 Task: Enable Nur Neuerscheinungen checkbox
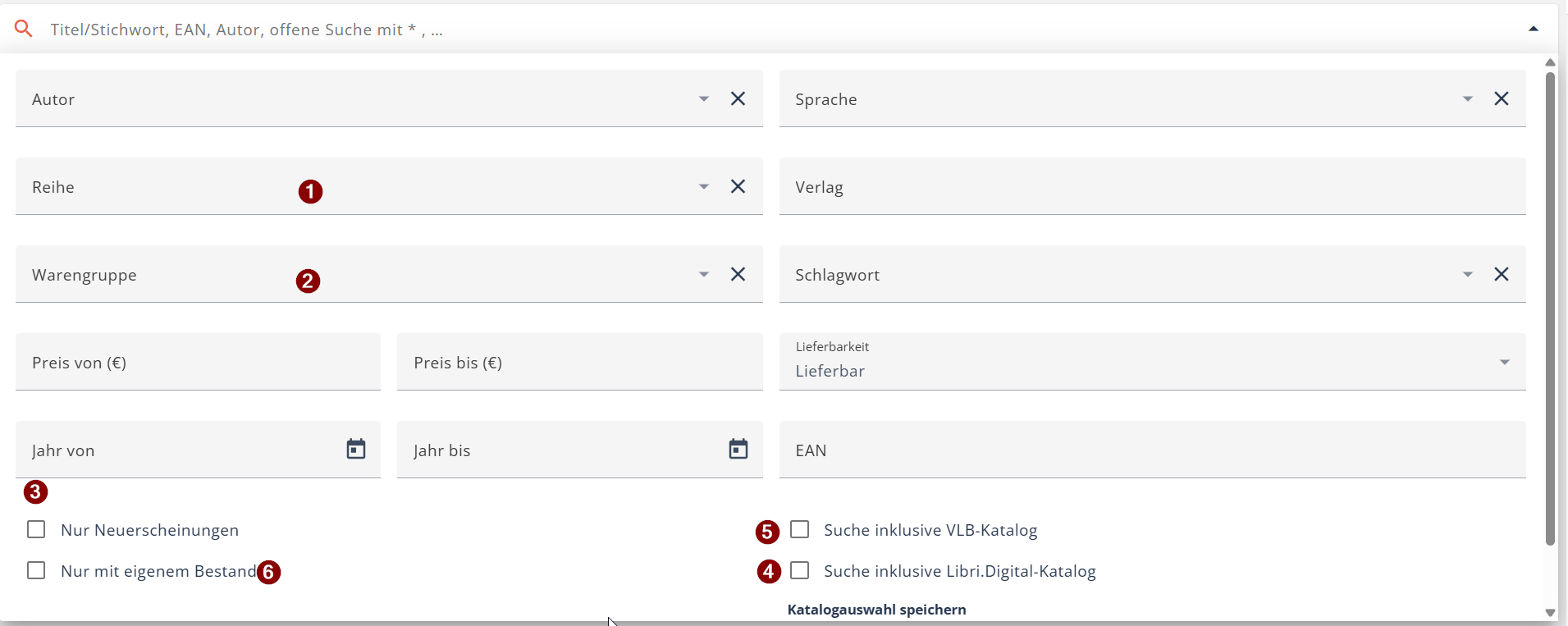coord(36,529)
